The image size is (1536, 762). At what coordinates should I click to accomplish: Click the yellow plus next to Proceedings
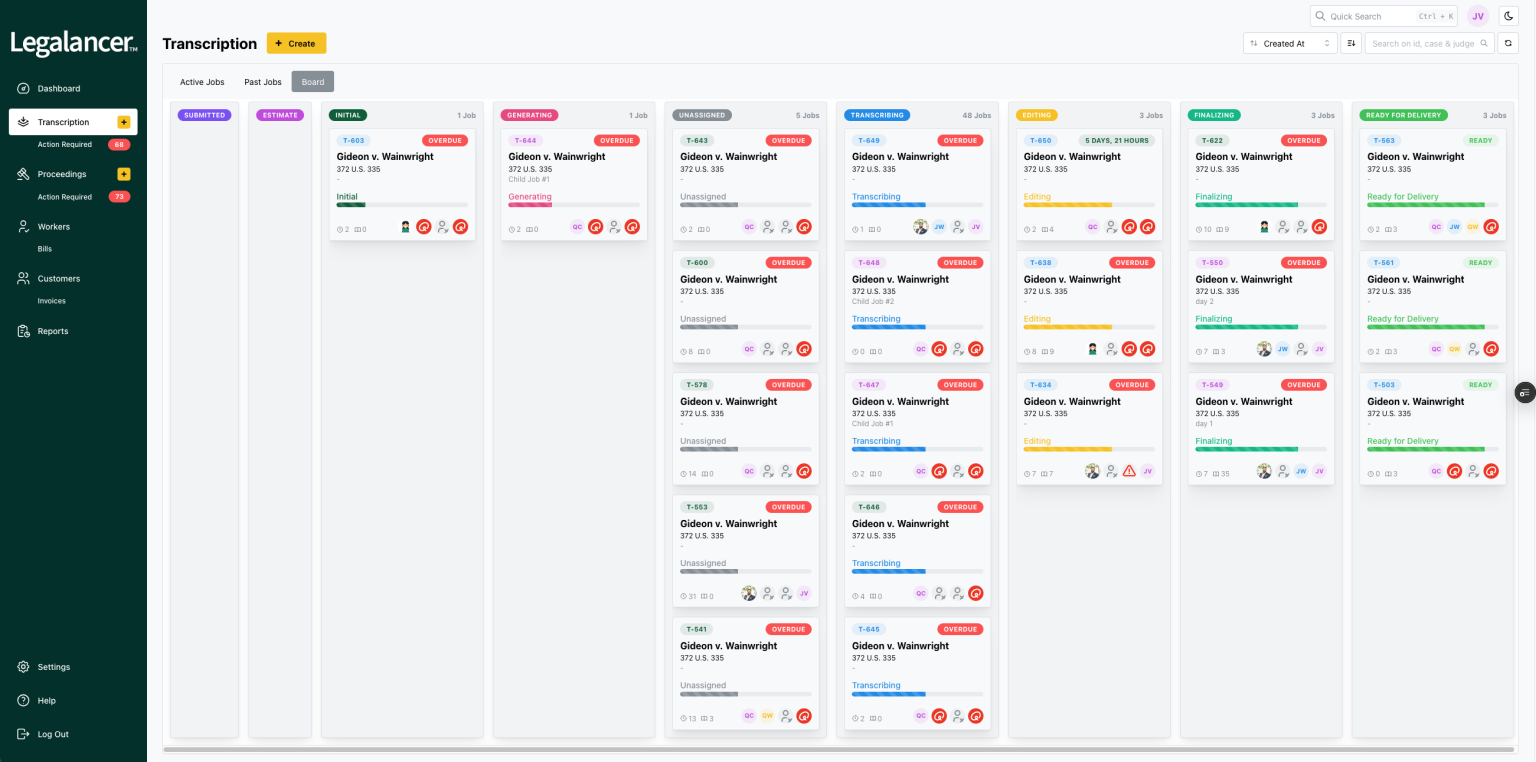[x=124, y=174]
